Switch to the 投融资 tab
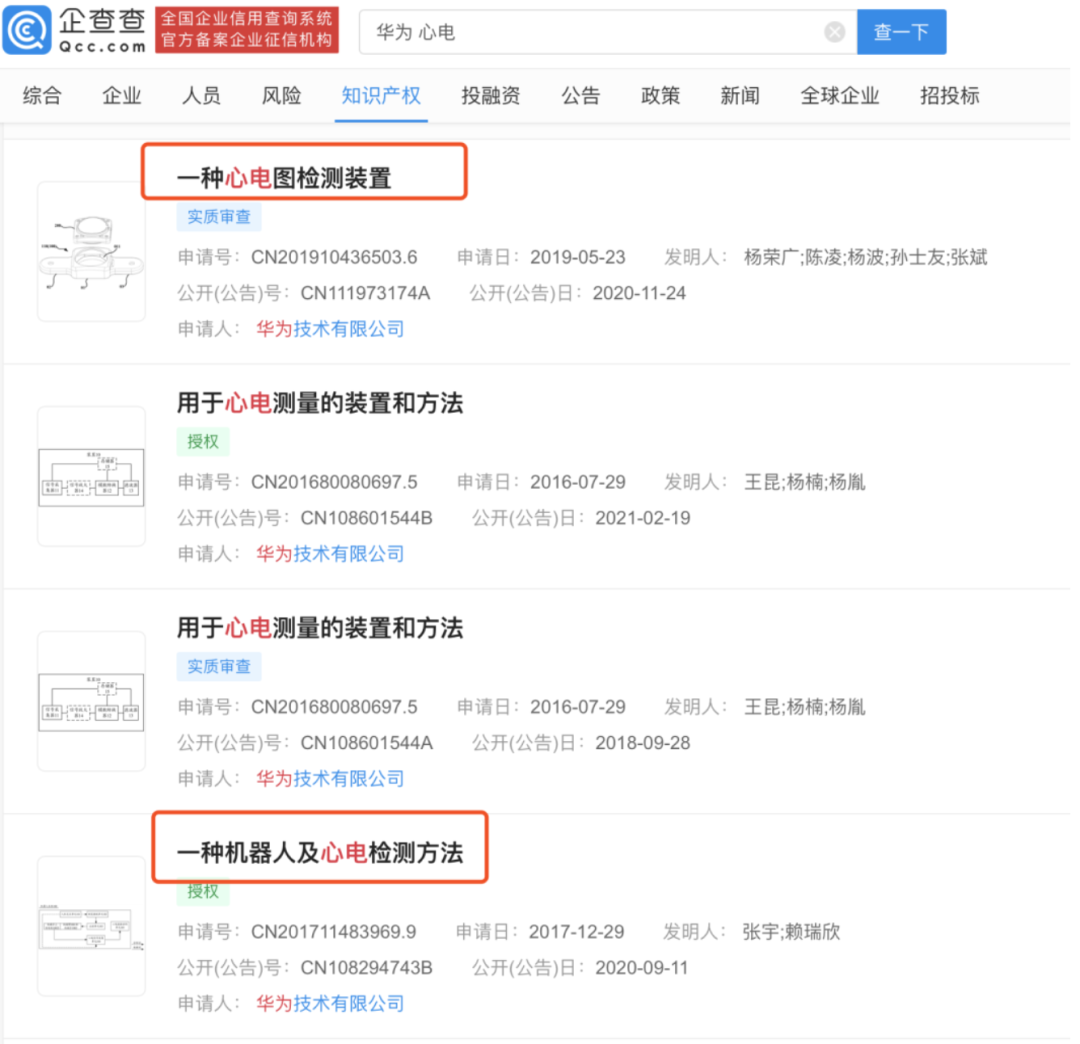The width and height of the screenshot is (1080, 1044). click(x=490, y=95)
